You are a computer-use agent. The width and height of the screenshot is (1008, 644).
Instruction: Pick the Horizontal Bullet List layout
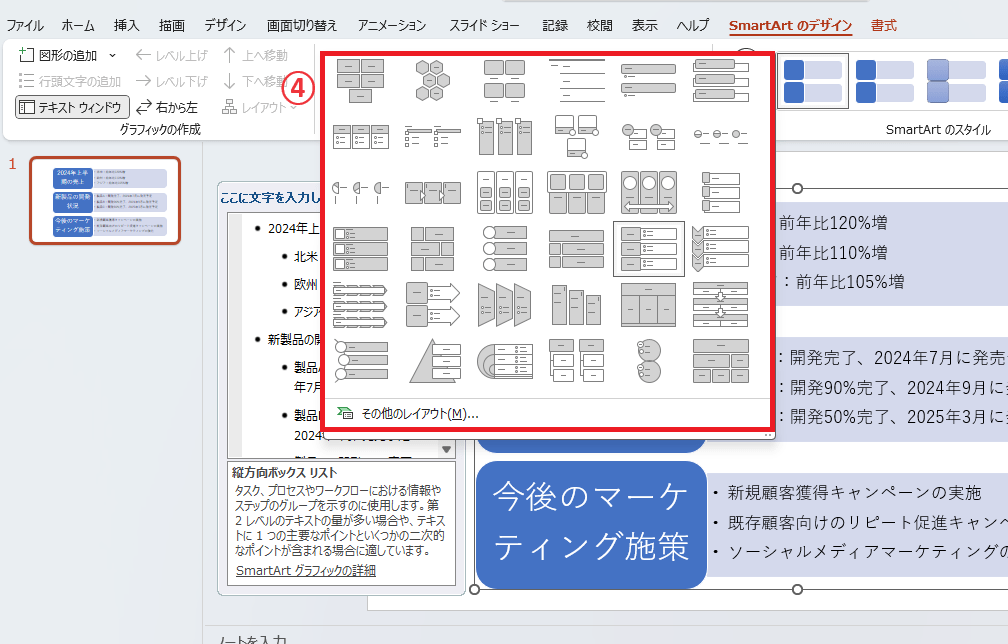coord(361,136)
